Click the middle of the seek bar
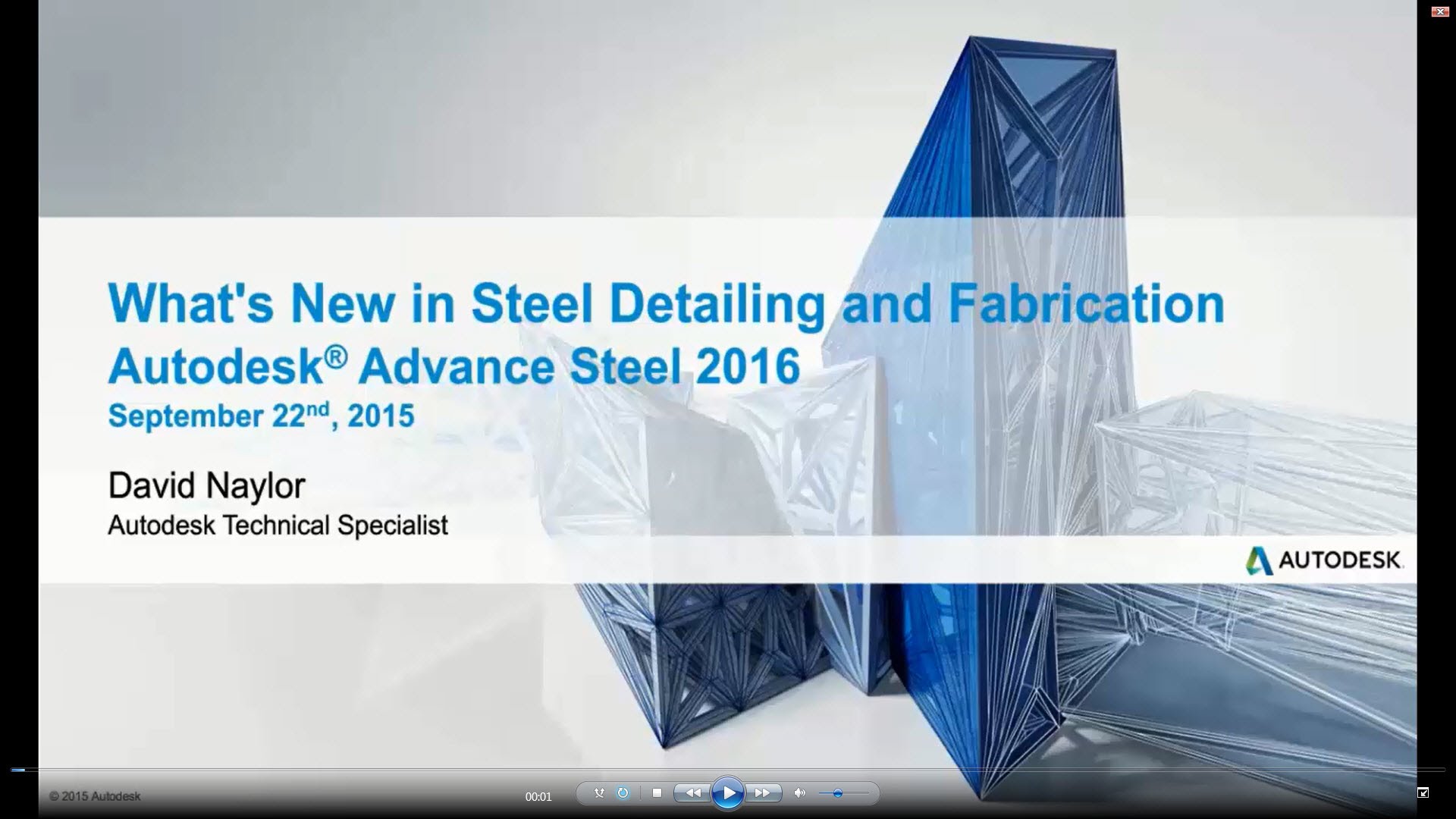The height and width of the screenshot is (819, 1456). point(728,770)
